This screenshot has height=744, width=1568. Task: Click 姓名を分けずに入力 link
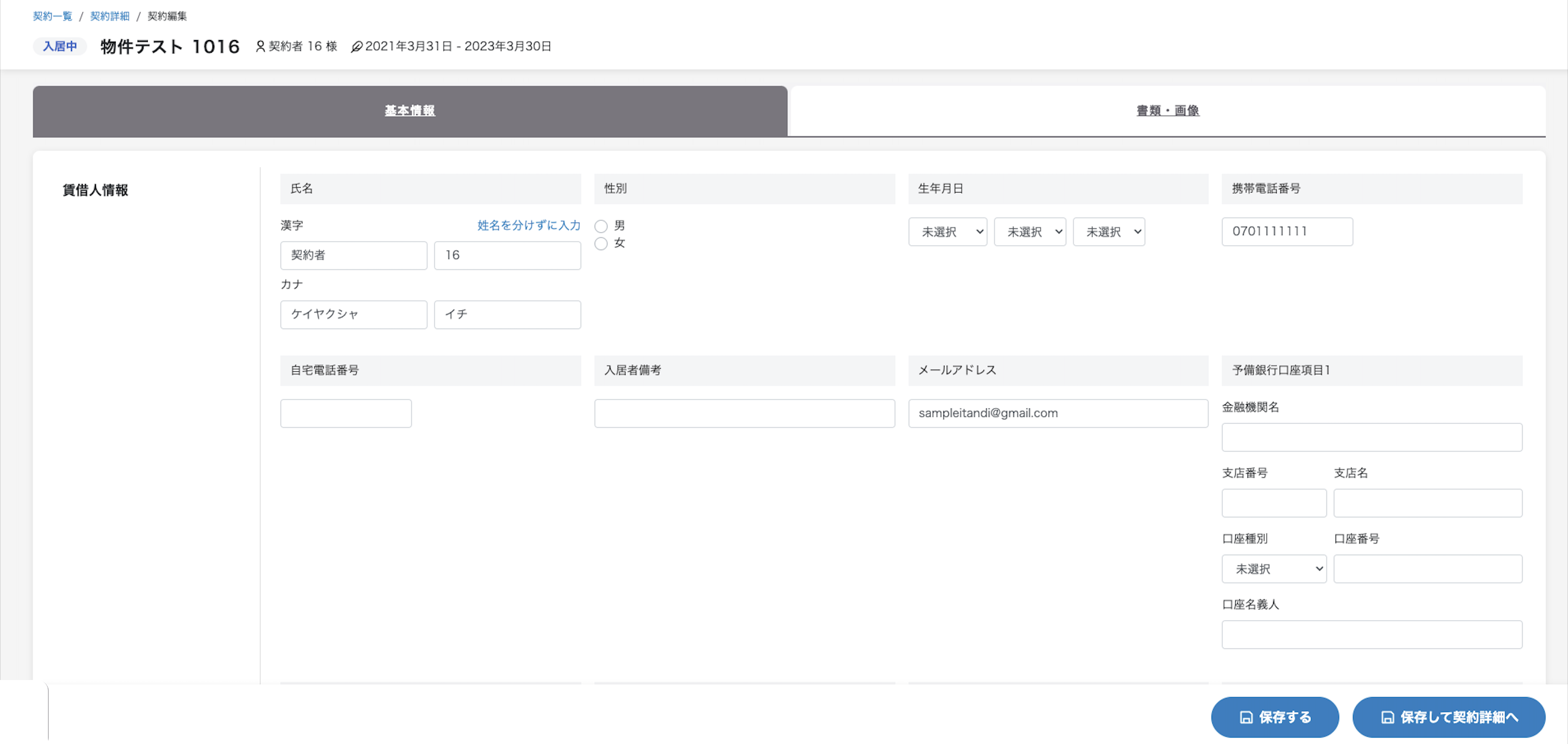coord(529,225)
